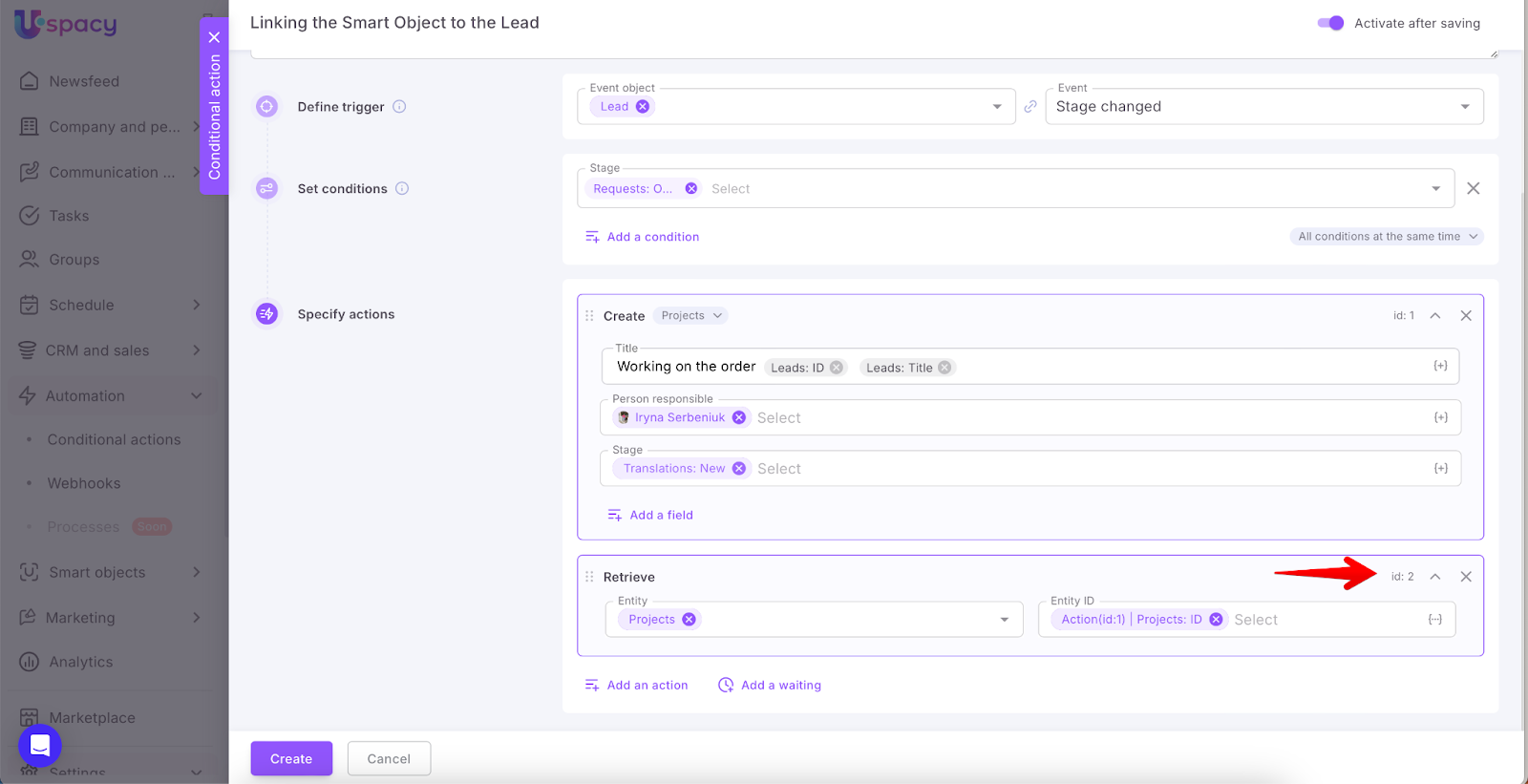Open Webhooks in Automation menu
The image size is (1528, 784).
tap(84, 484)
